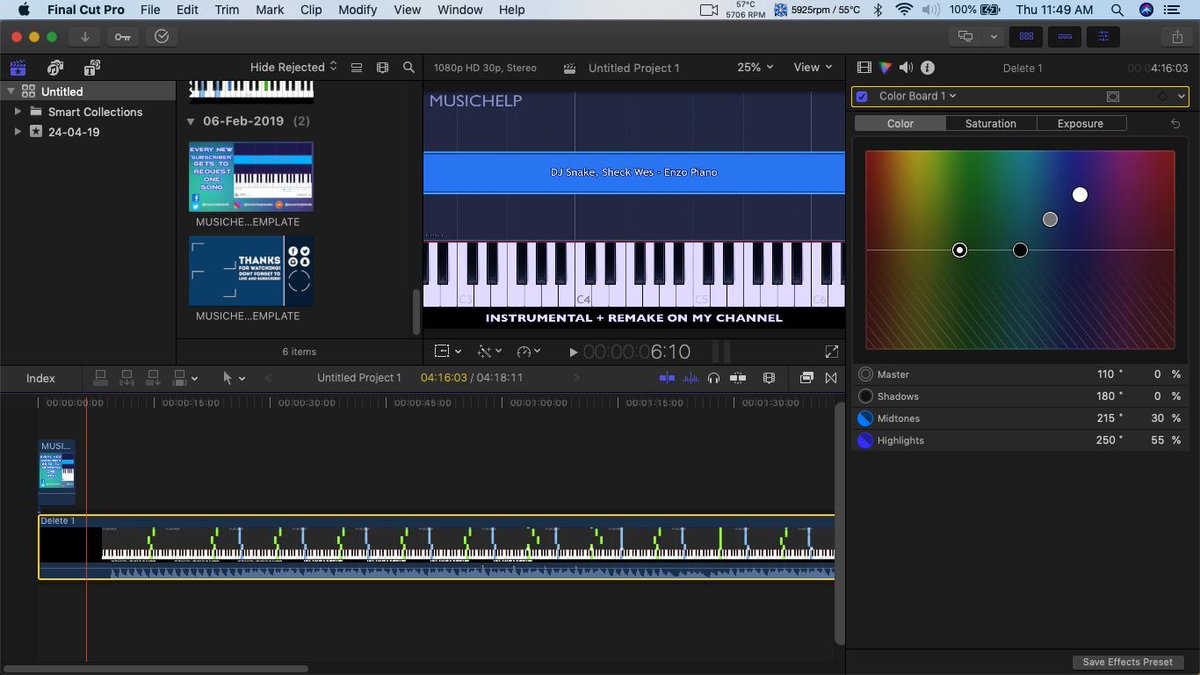Viewport: 1200px width, 675px height.
Task: Toggle clip grouping list view icon
Action: (x=356, y=67)
